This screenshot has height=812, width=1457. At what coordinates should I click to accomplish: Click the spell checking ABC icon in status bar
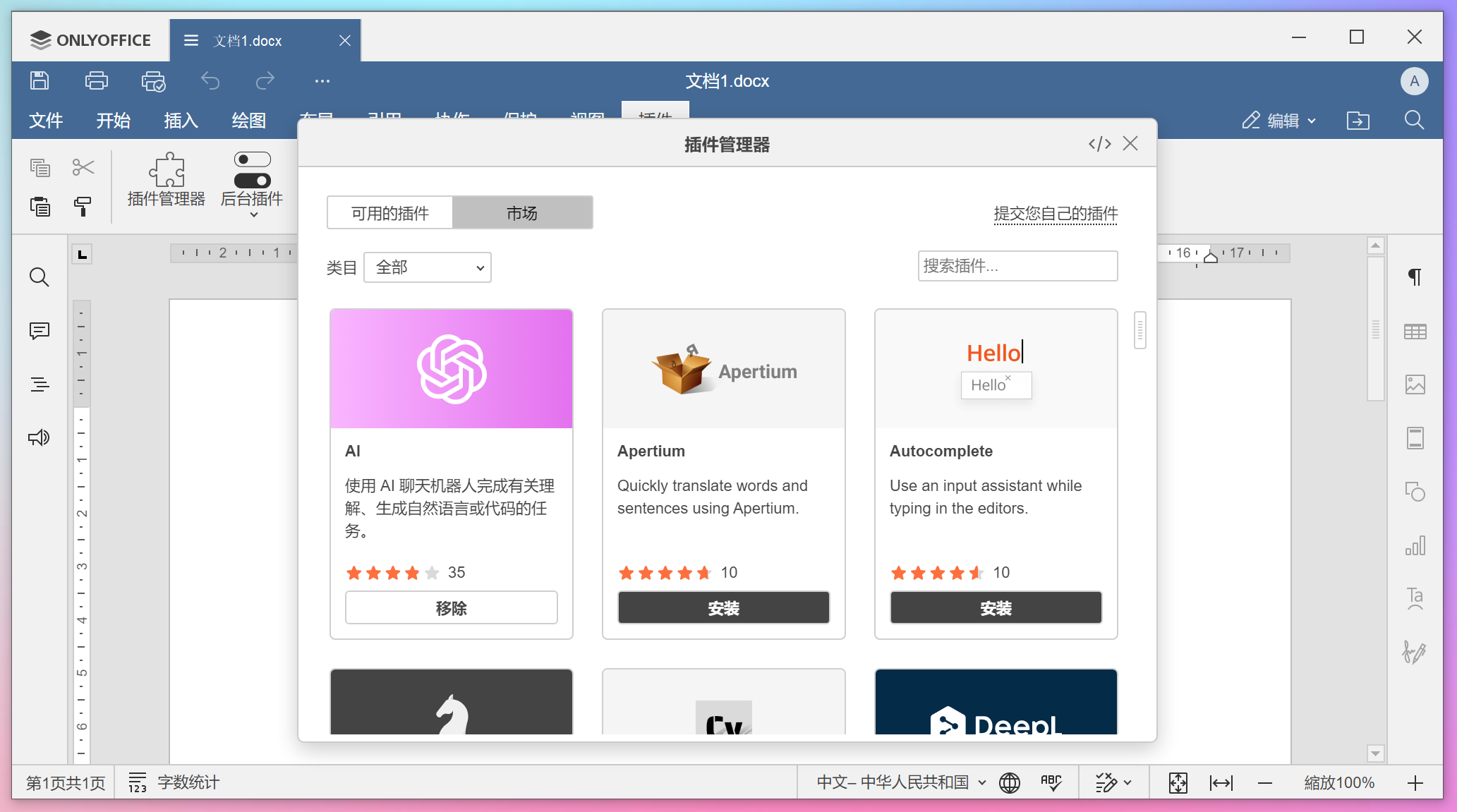[1051, 782]
